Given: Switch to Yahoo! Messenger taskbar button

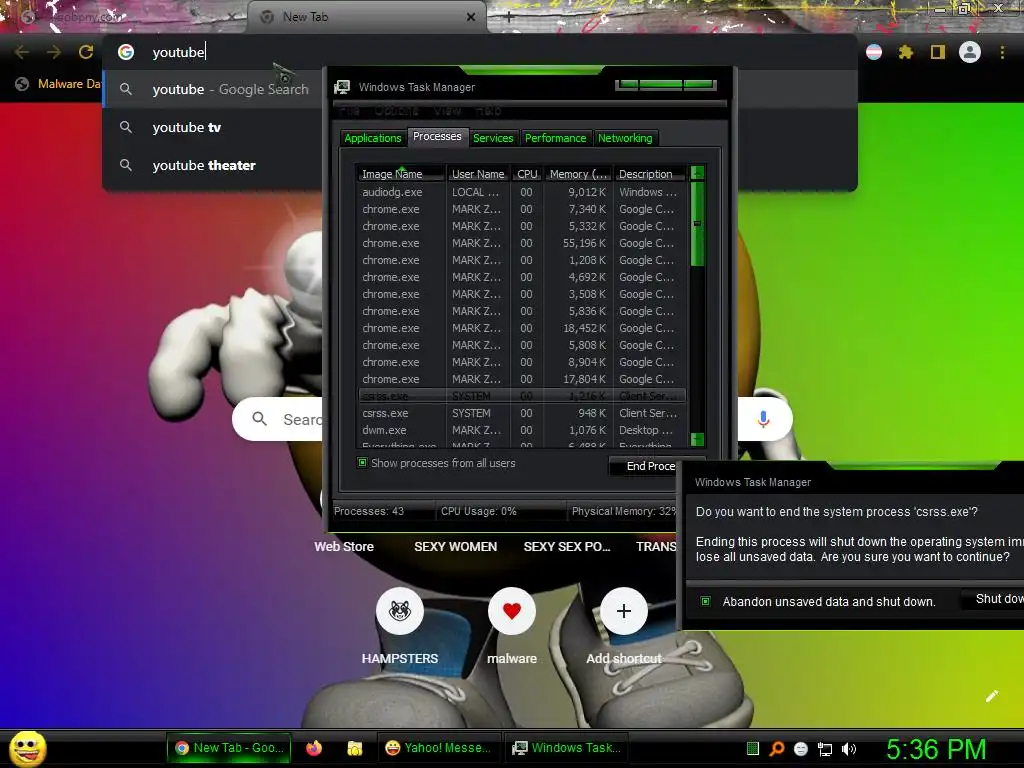Looking at the screenshot, I should (438, 748).
